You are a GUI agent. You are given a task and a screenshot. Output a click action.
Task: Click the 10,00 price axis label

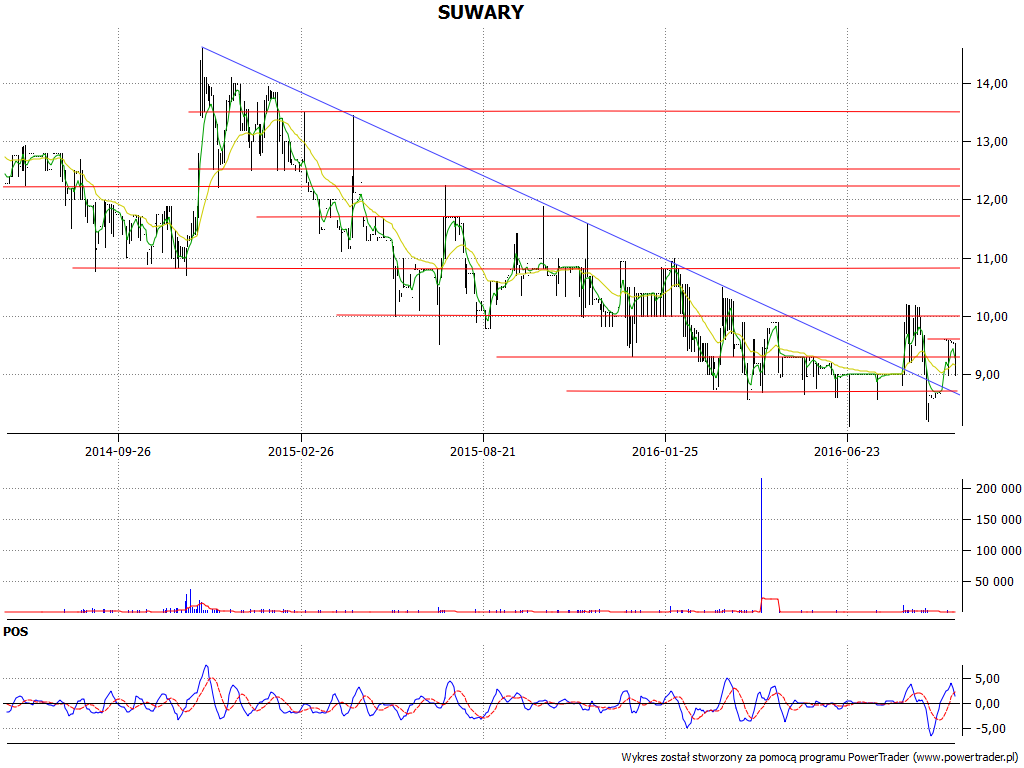(x=991, y=317)
